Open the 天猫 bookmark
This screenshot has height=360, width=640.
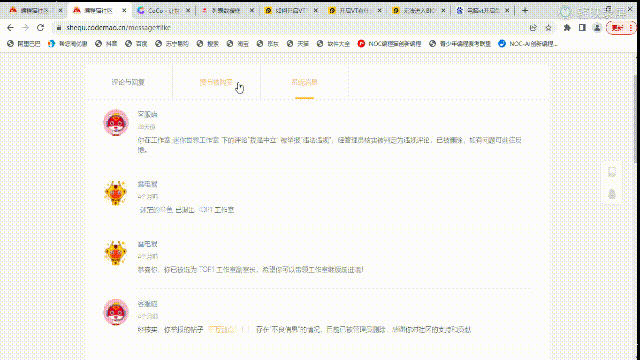tap(298, 44)
